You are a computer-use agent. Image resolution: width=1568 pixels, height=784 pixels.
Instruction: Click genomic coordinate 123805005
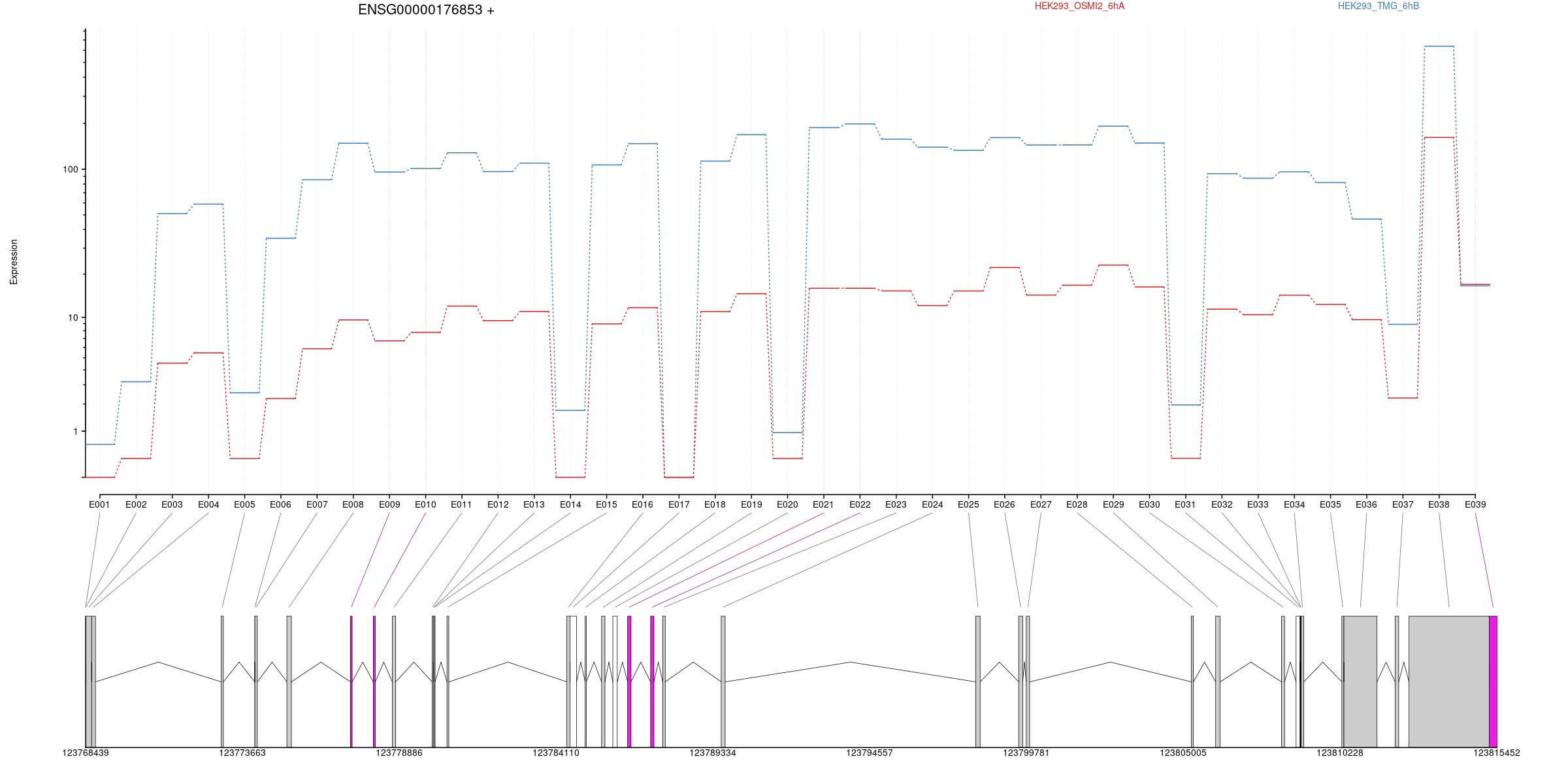point(1183,753)
